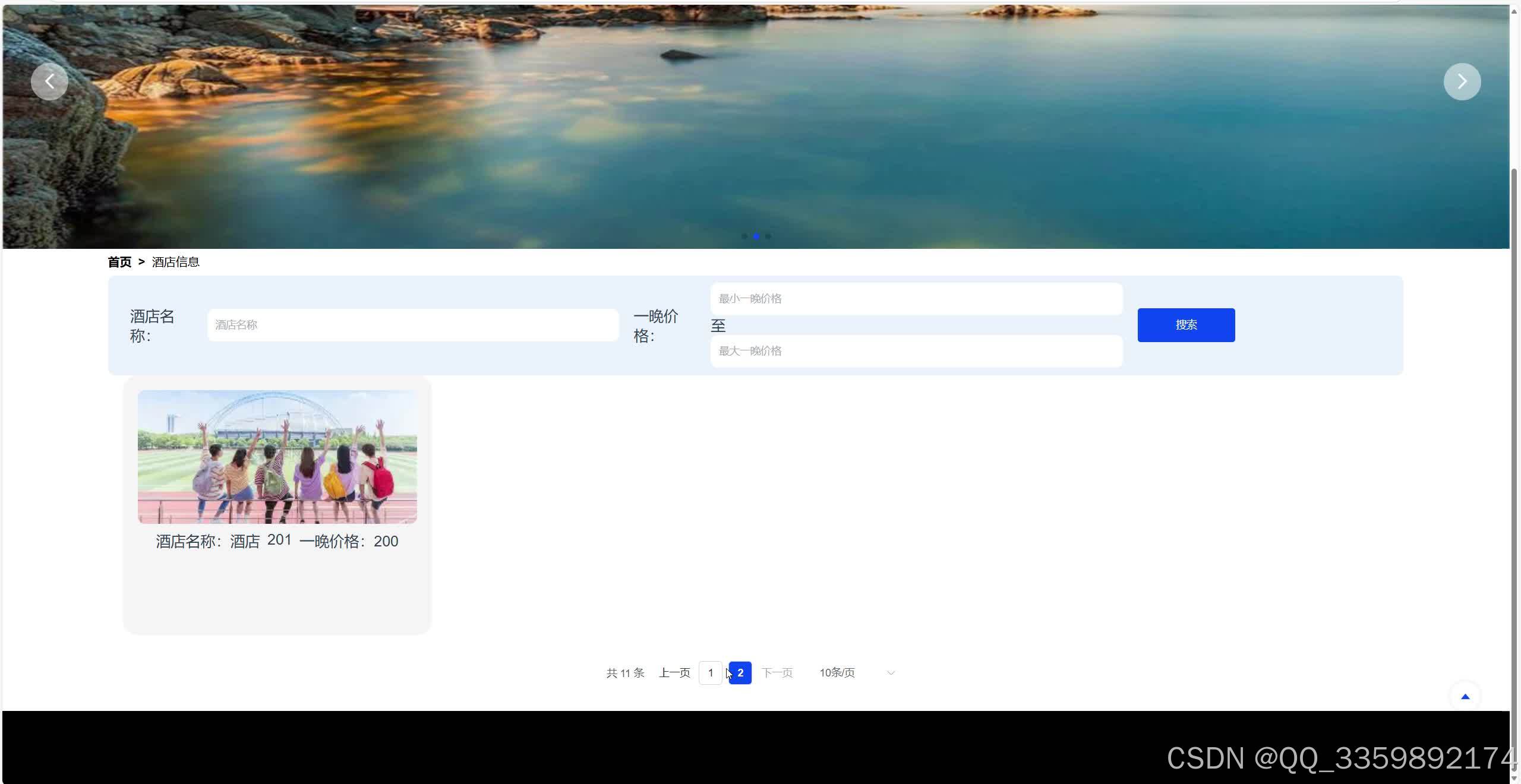The image size is (1521, 784).
Task: Click the blue 搜索 button
Action: (1186, 325)
